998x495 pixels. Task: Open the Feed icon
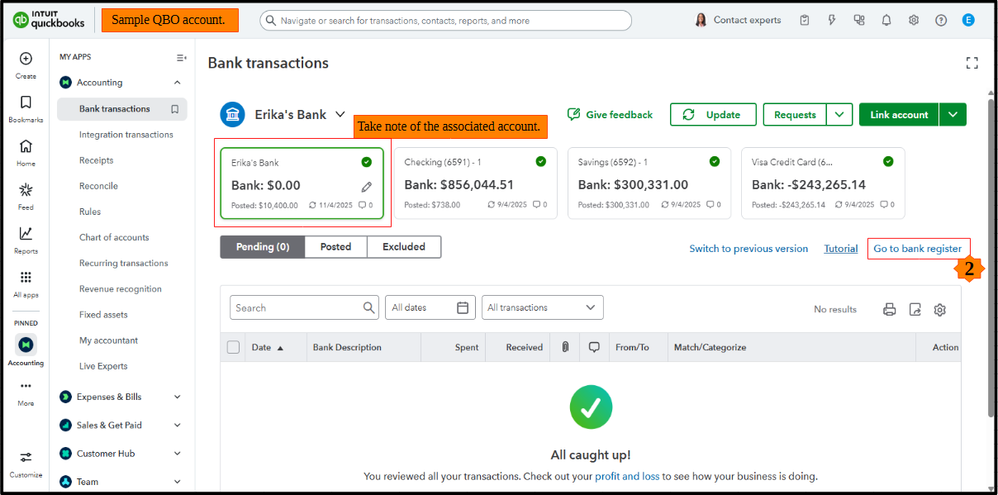(25, 190)
